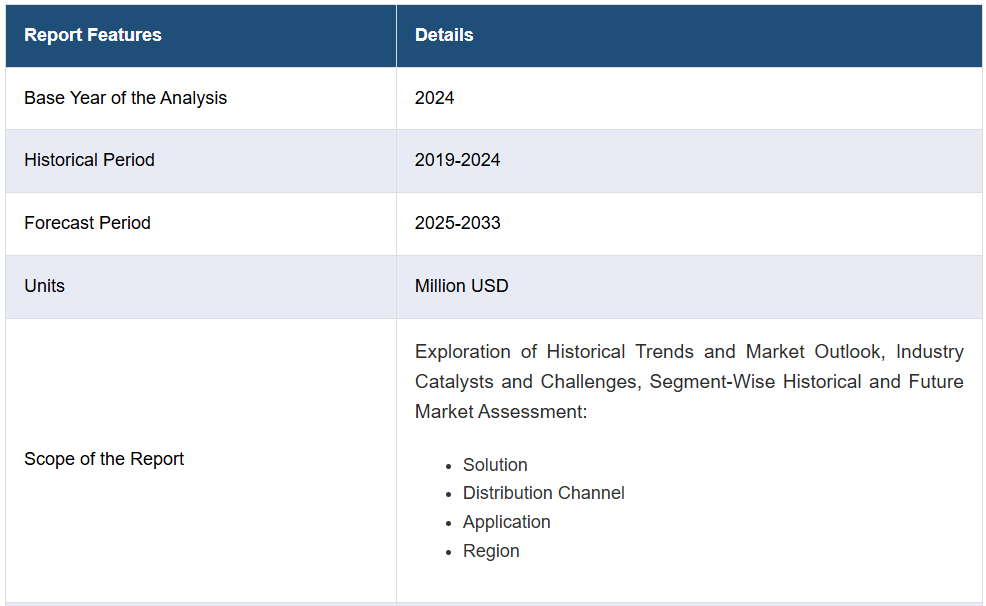Click the Application bullet item

click(506, 522)
